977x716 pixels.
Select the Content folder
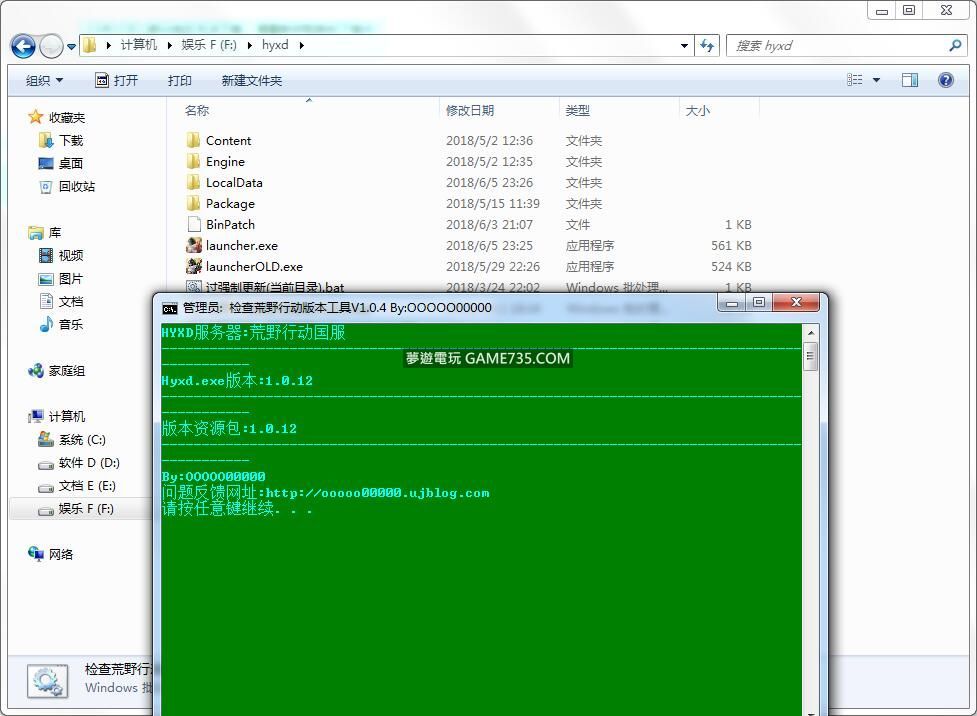[228, 141]
